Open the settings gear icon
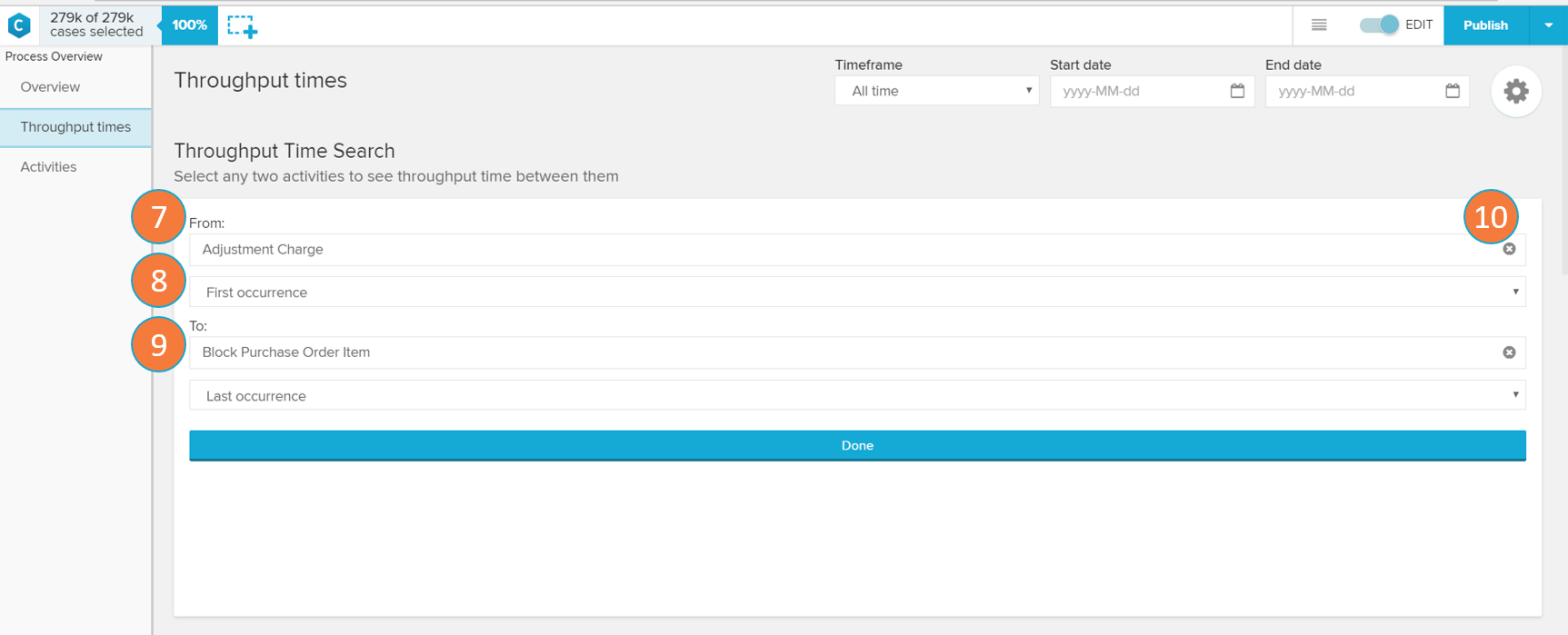 (x=1515, y=92)
